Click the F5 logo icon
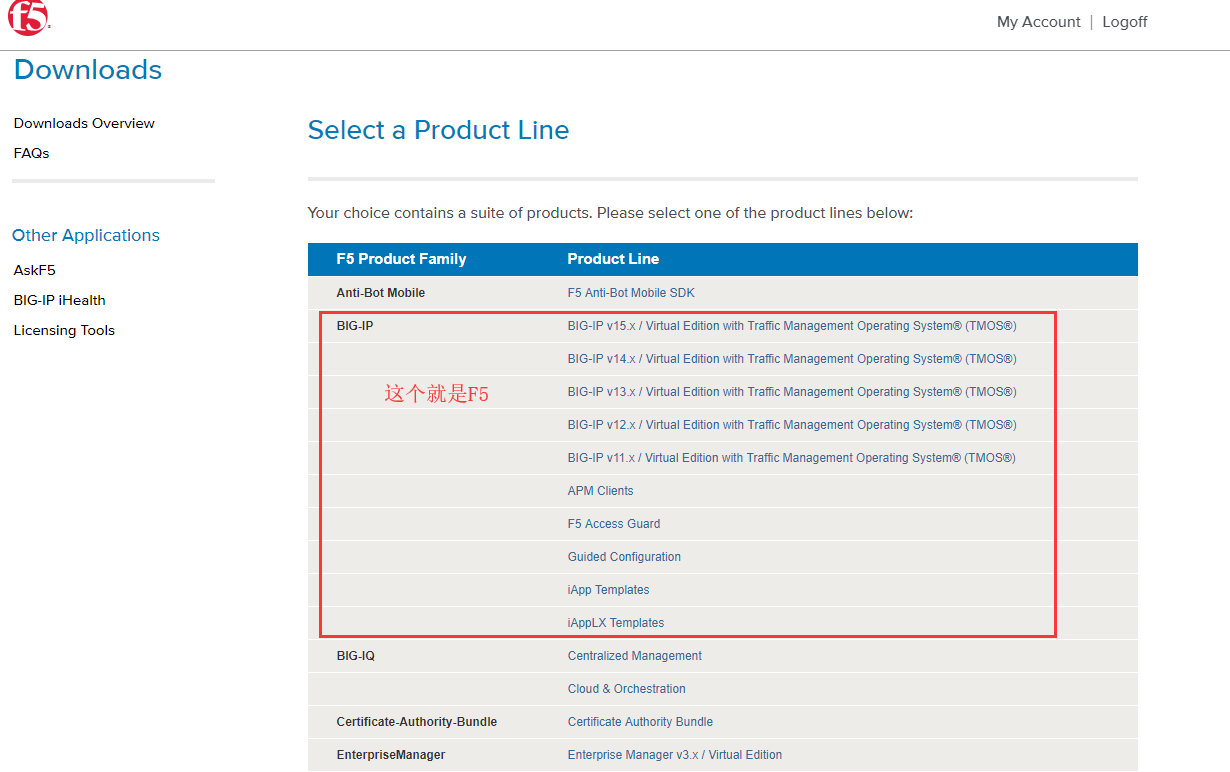The width and height of the screenshot is (1230, 772). click(28, 19)
